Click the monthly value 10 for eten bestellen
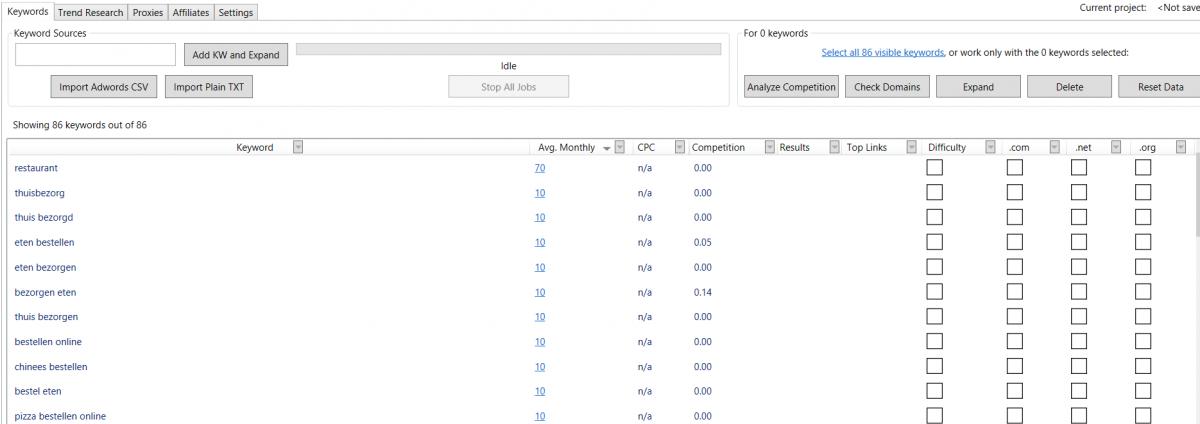Screen dimensions: 1200x424 tap(540, 242)
